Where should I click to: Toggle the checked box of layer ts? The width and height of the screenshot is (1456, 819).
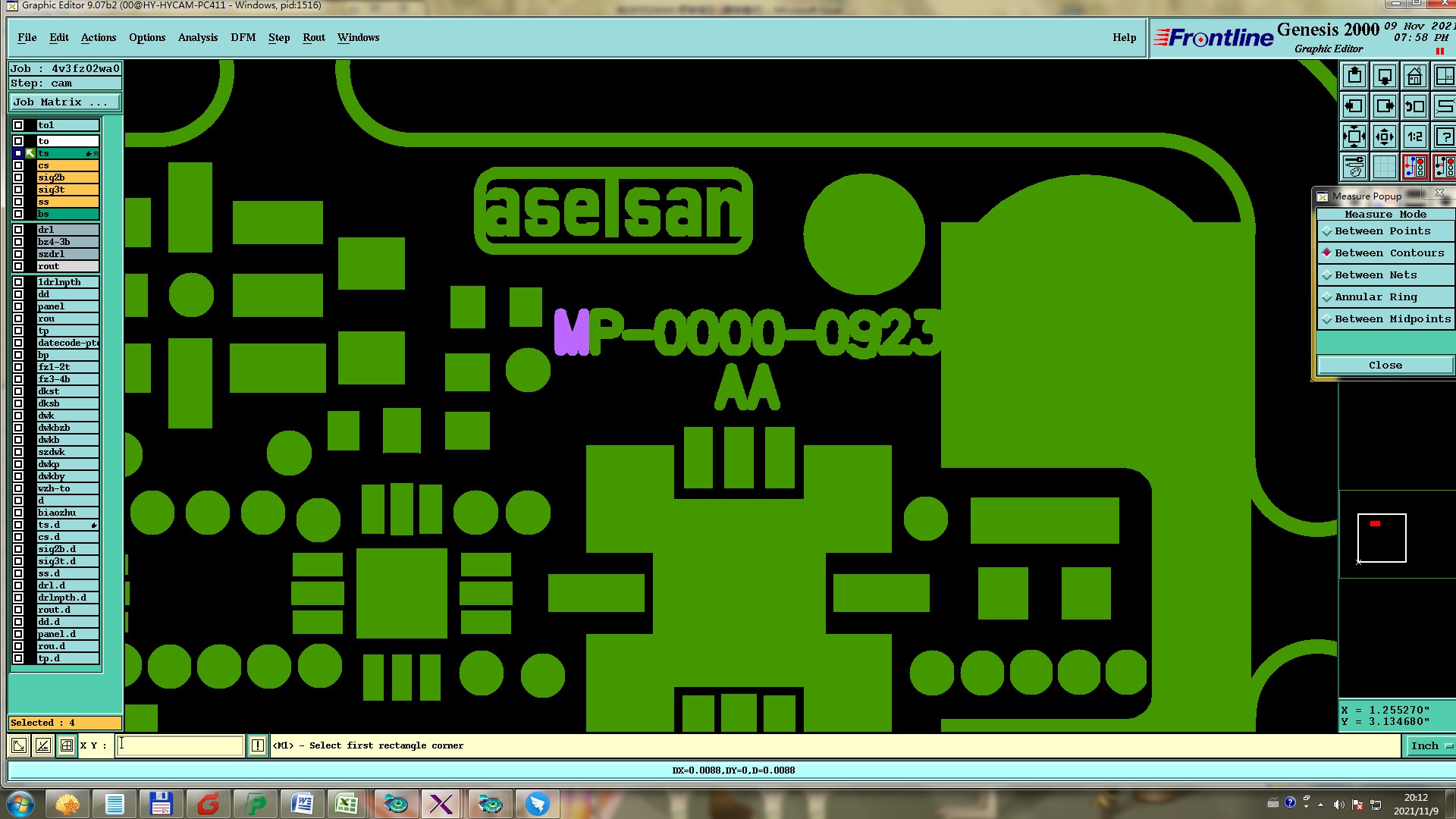pos(18,153)
